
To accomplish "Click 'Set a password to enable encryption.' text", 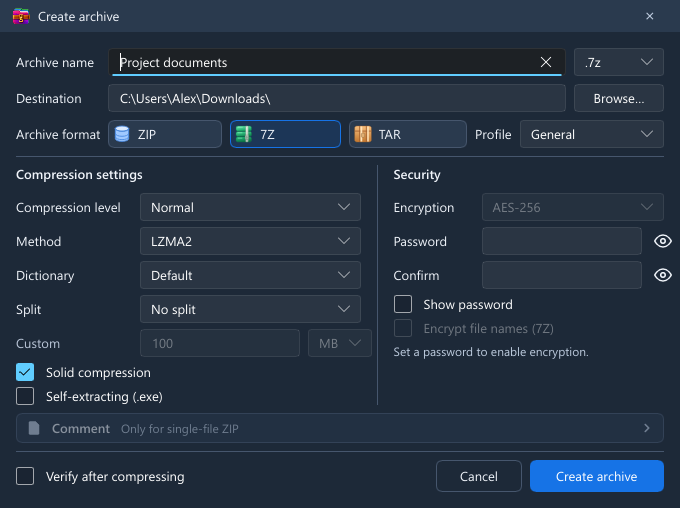I will click(x=491, y=352).
